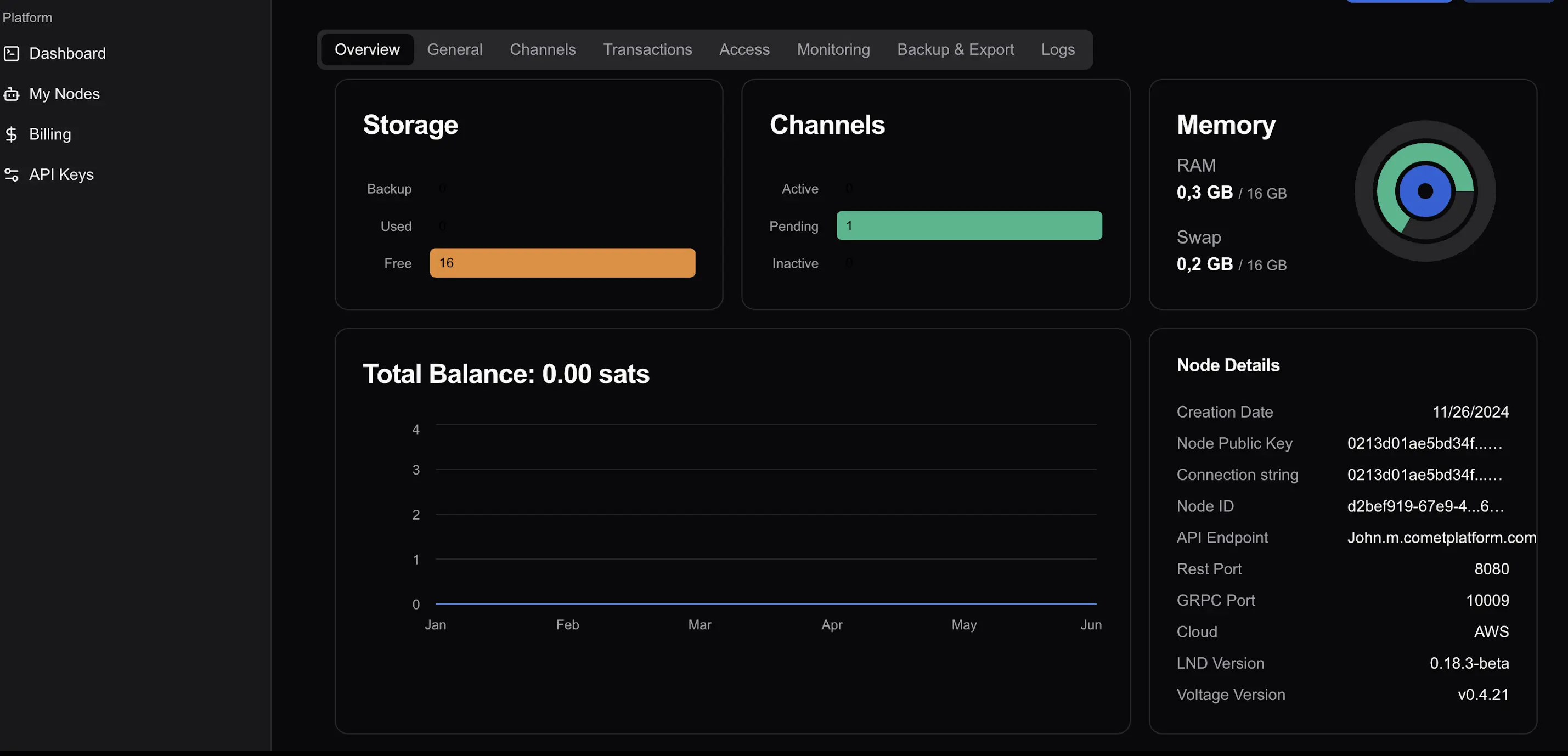Click the memory donut chart
This screenshot has height=756, width=1568.
[x=1424, y=191]
